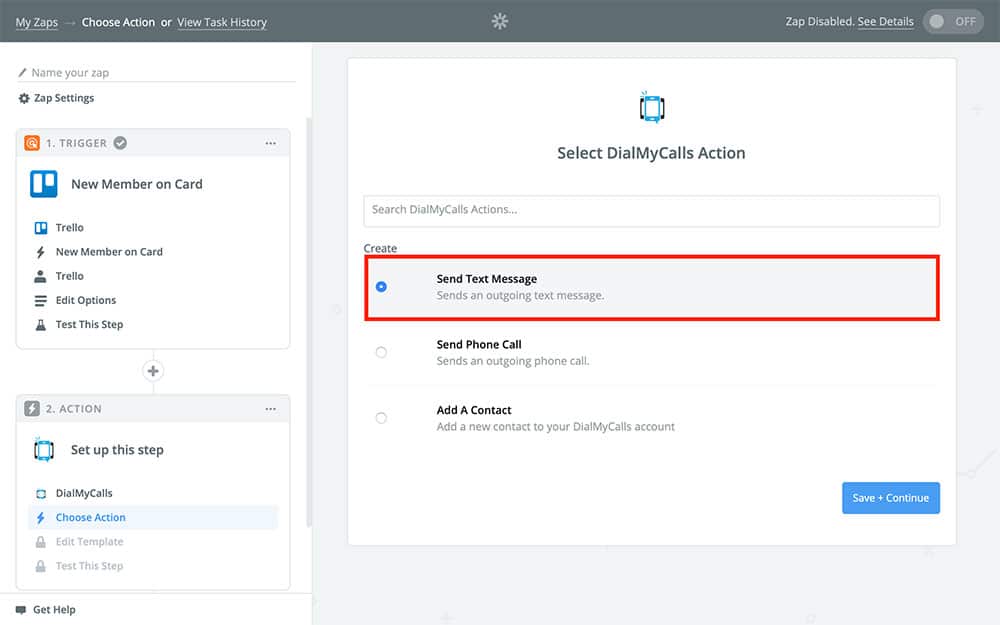Click the pencil icon to name zap

click(23, 73)
